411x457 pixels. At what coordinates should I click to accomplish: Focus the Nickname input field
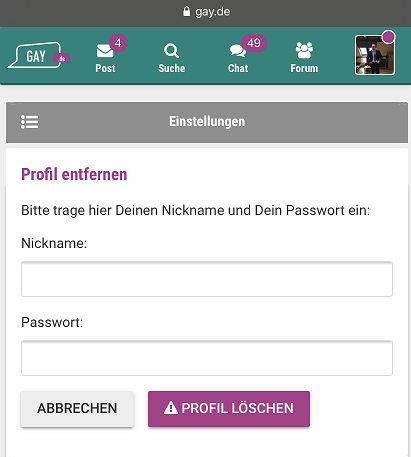point(207,279)
